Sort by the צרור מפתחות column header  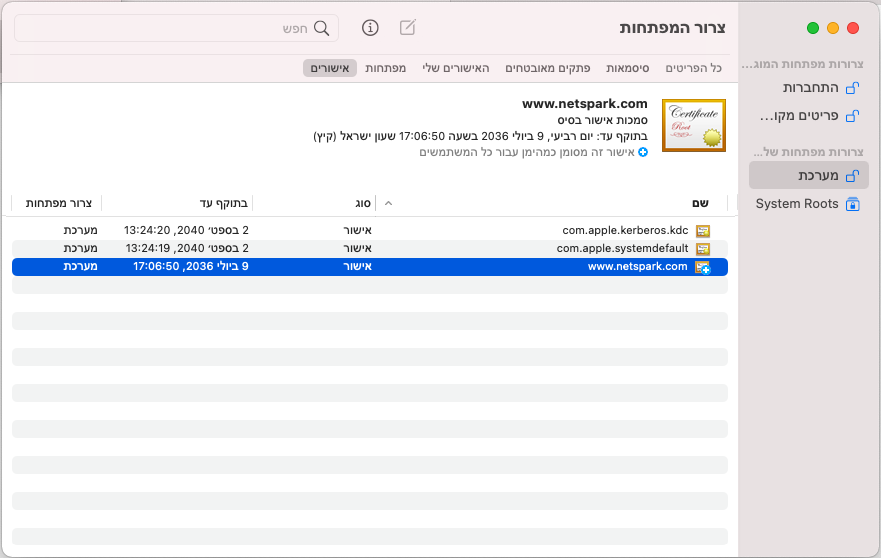tap(58, 203)
